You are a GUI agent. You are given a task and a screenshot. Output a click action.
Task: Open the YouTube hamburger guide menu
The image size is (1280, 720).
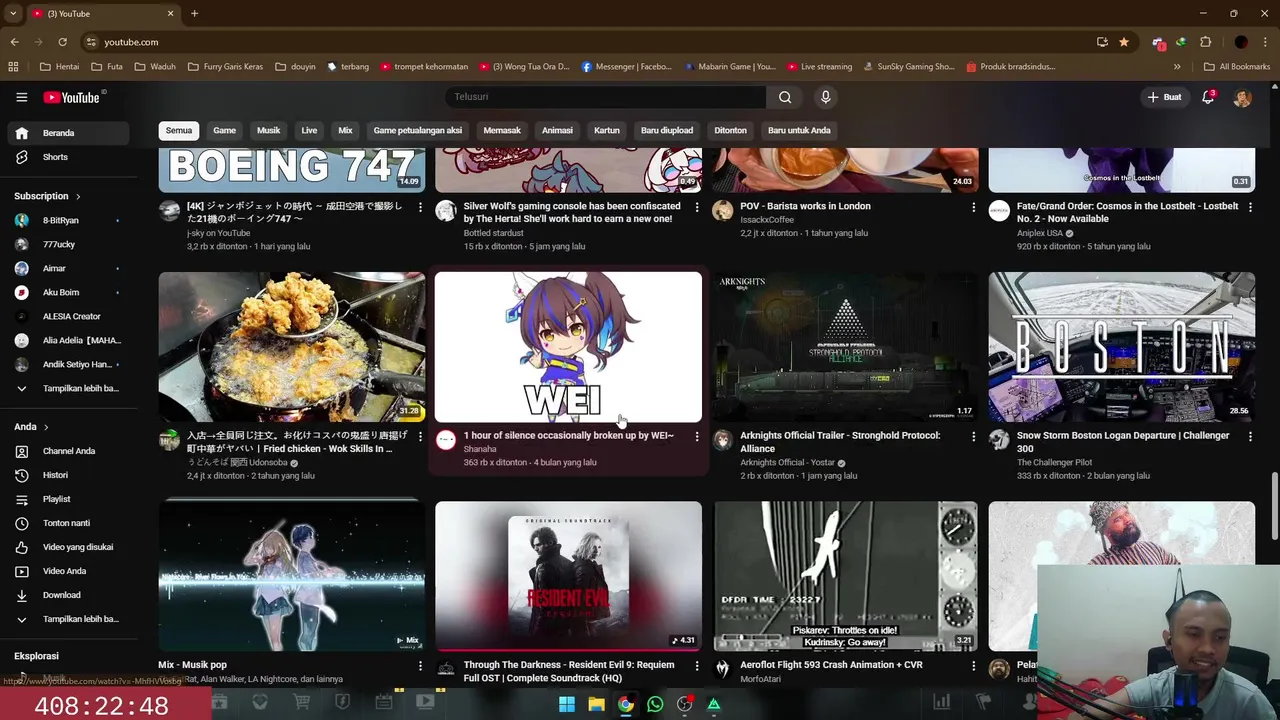click(21, 97)
